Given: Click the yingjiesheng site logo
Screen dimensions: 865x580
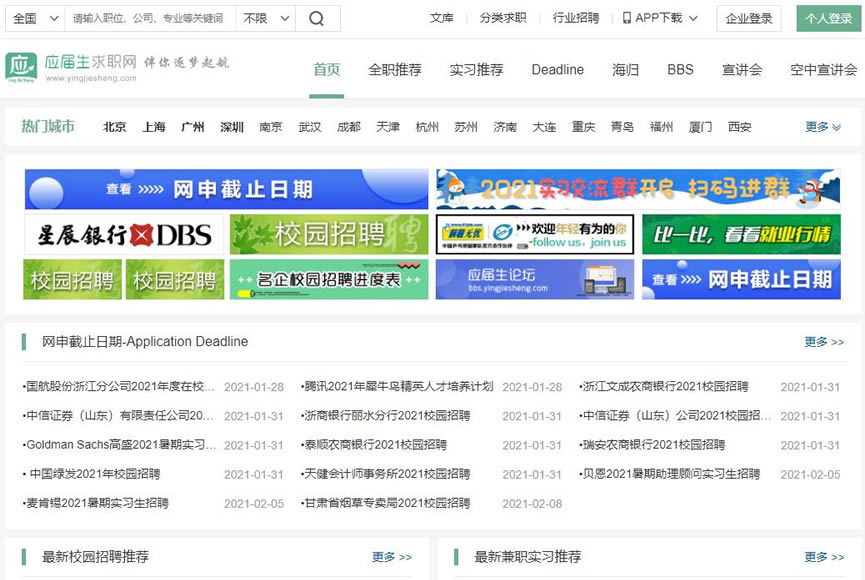Looking at the screenshot, I should click(117, 68).
